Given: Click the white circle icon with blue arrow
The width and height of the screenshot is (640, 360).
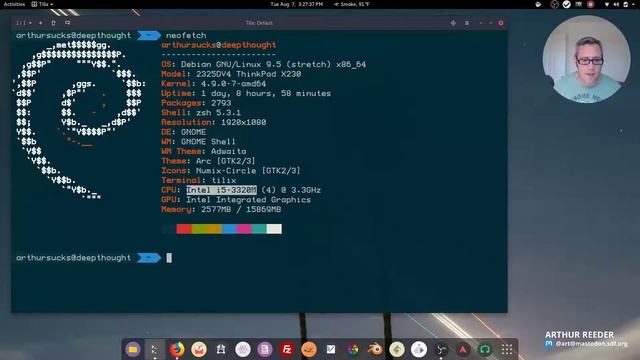Looking at the screenshot, I should click(419, 349).
